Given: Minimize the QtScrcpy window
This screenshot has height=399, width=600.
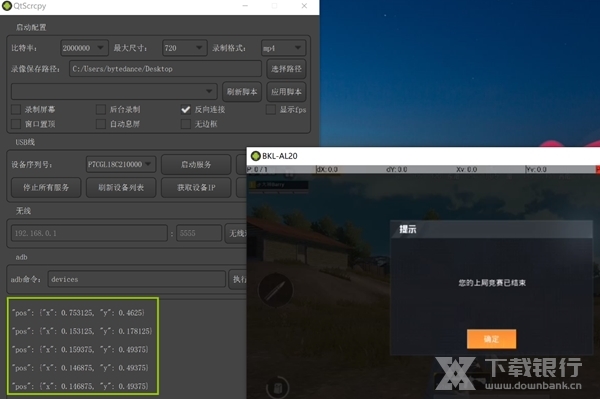Looking at the screenshot, I should (x=245, y=6).
